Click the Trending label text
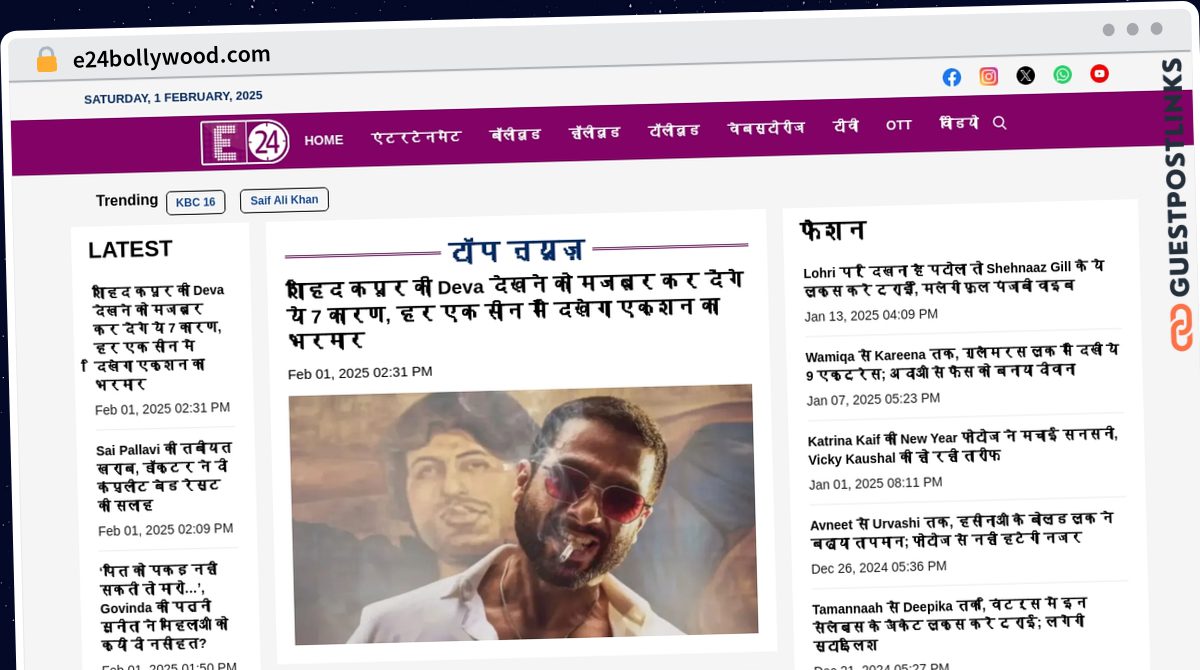The image size is (1200, 670). 127,200
